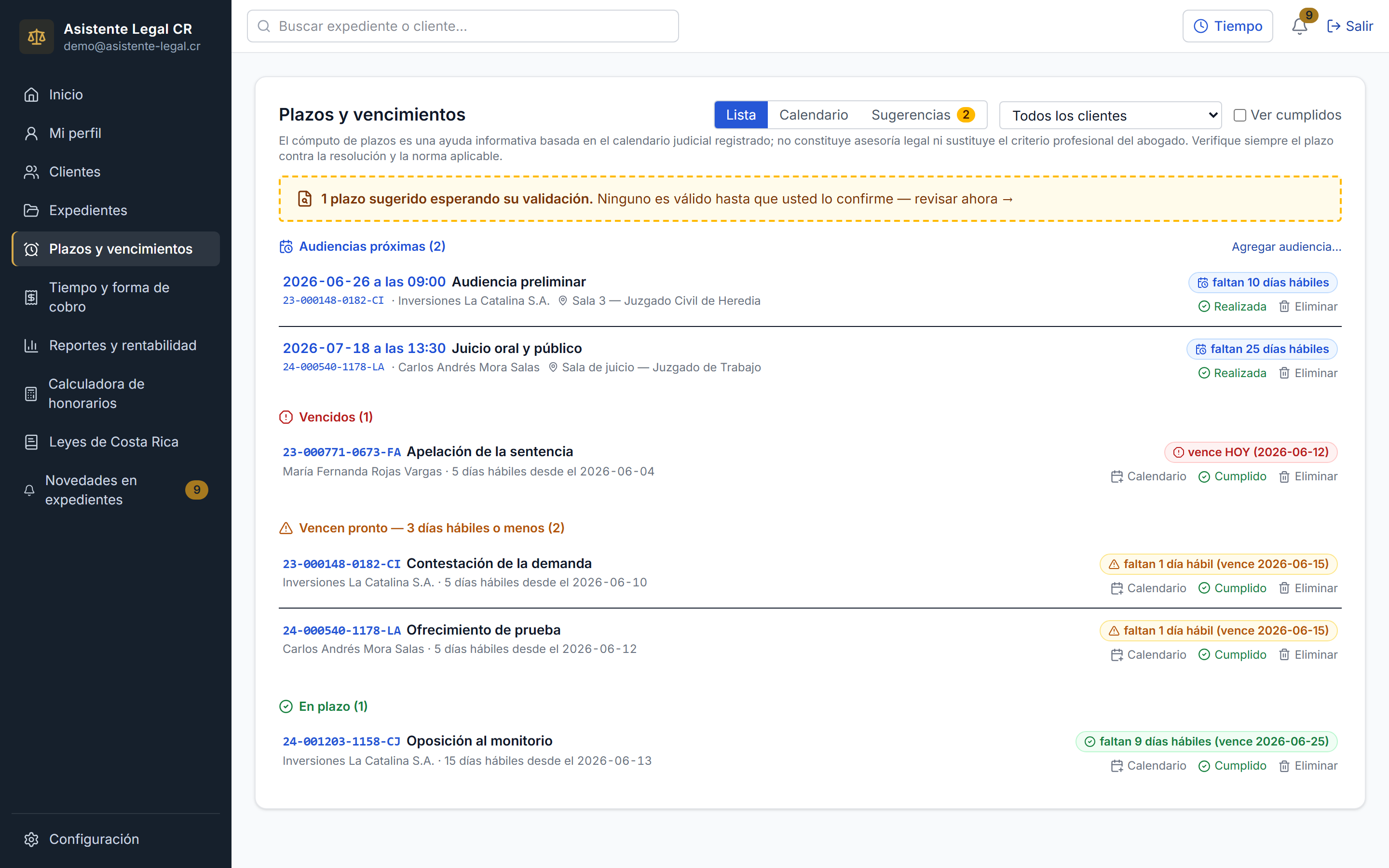Open the Sugerencias tab
Image resolution: width=1389 pixels, height=868 pixels.
click(922, 115)
